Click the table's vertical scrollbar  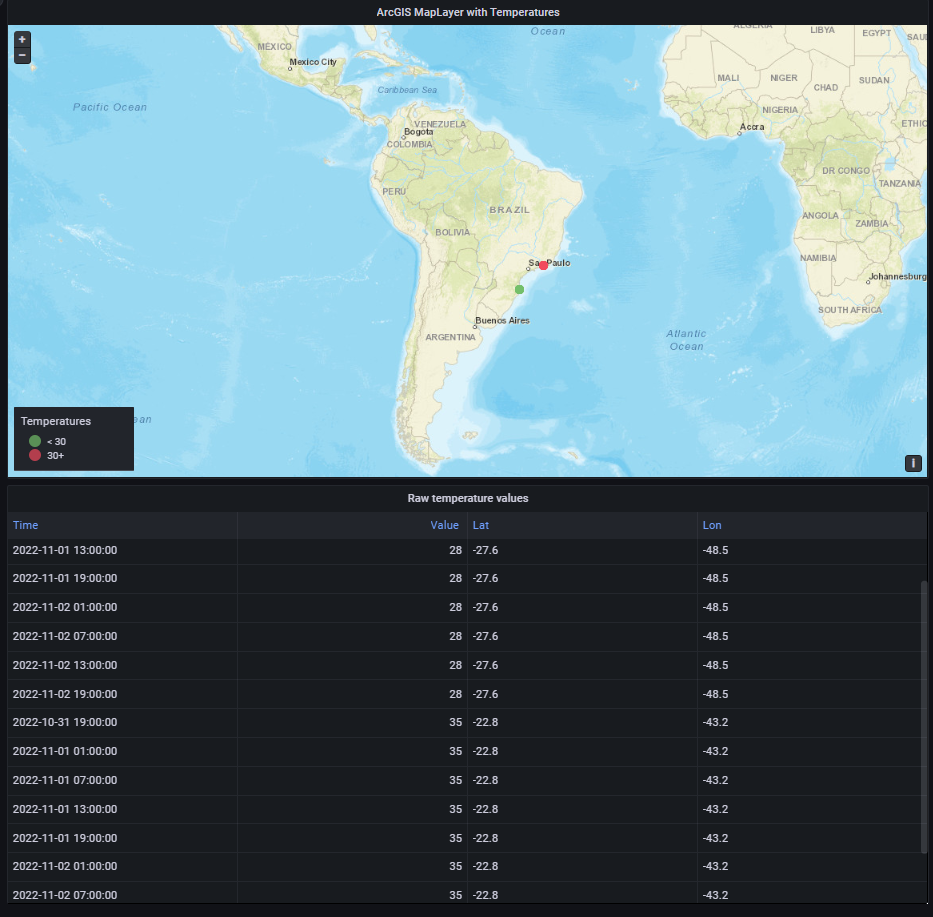coord(923,715)
